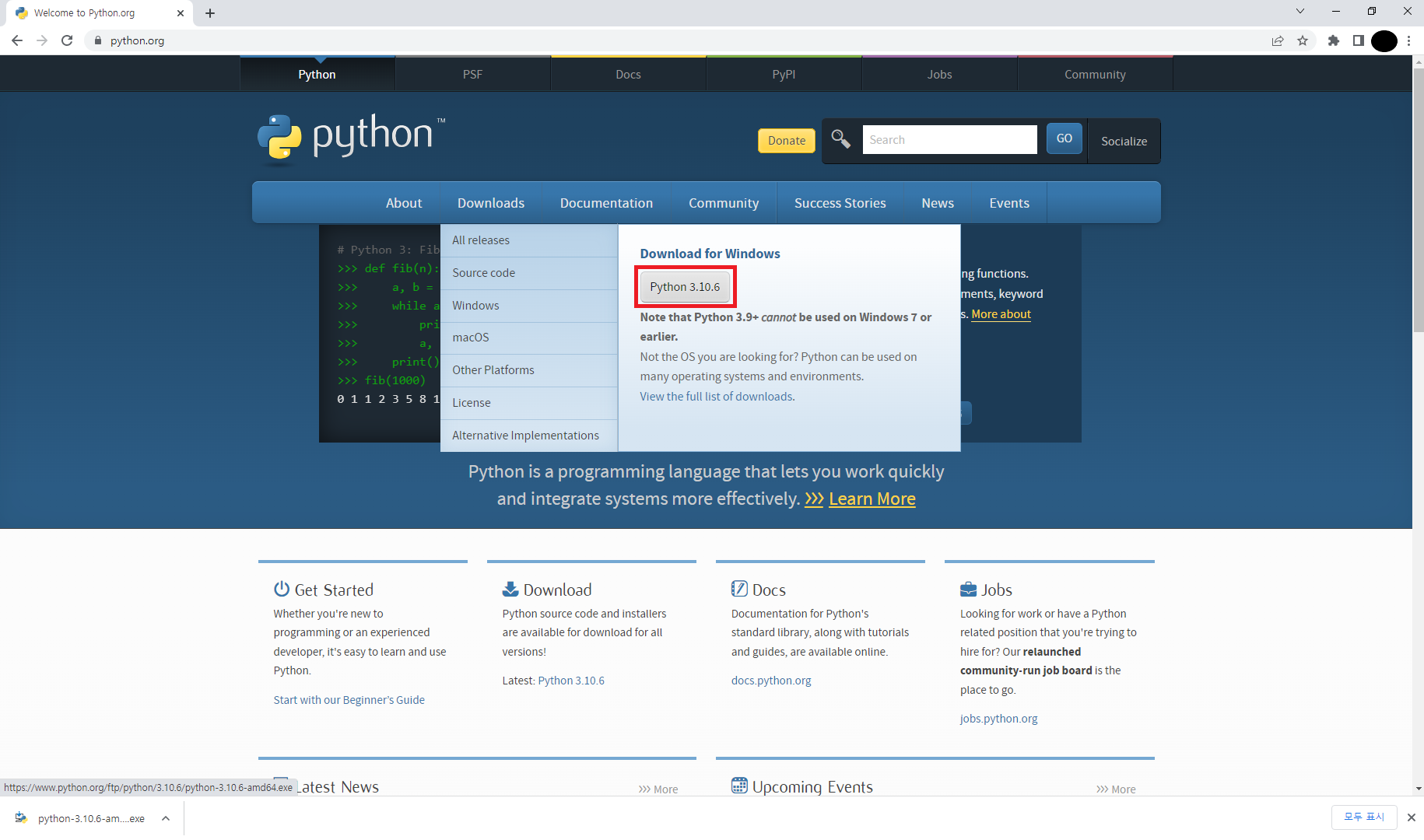Choose macOS in the Downloads submenu
The height and width of the screenshot is (840, 1424).
529,338
